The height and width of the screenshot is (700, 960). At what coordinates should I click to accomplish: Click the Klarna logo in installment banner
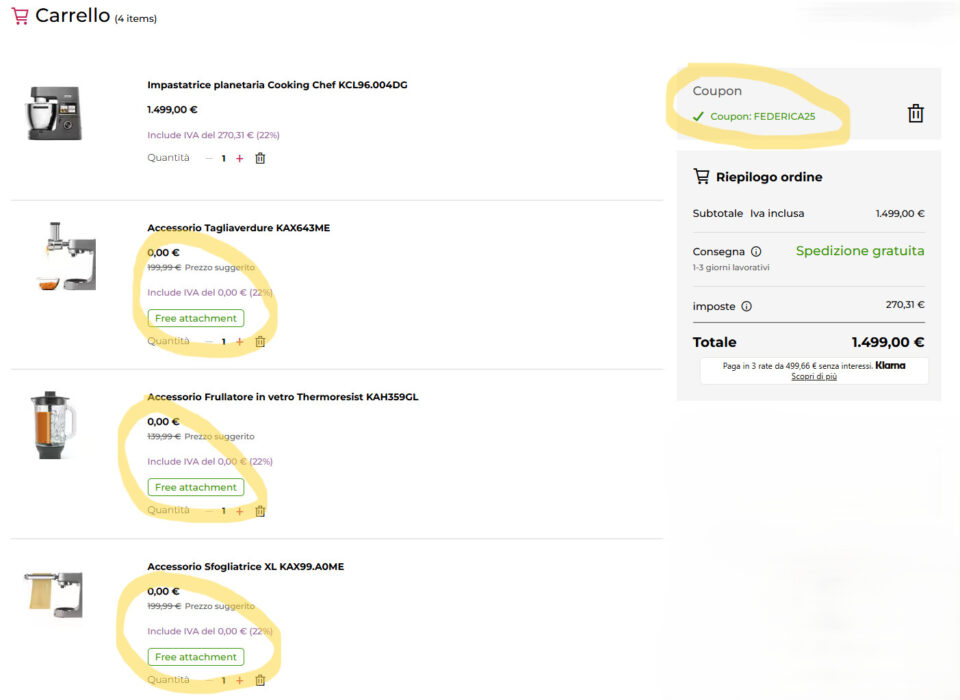tap(890, 366)
